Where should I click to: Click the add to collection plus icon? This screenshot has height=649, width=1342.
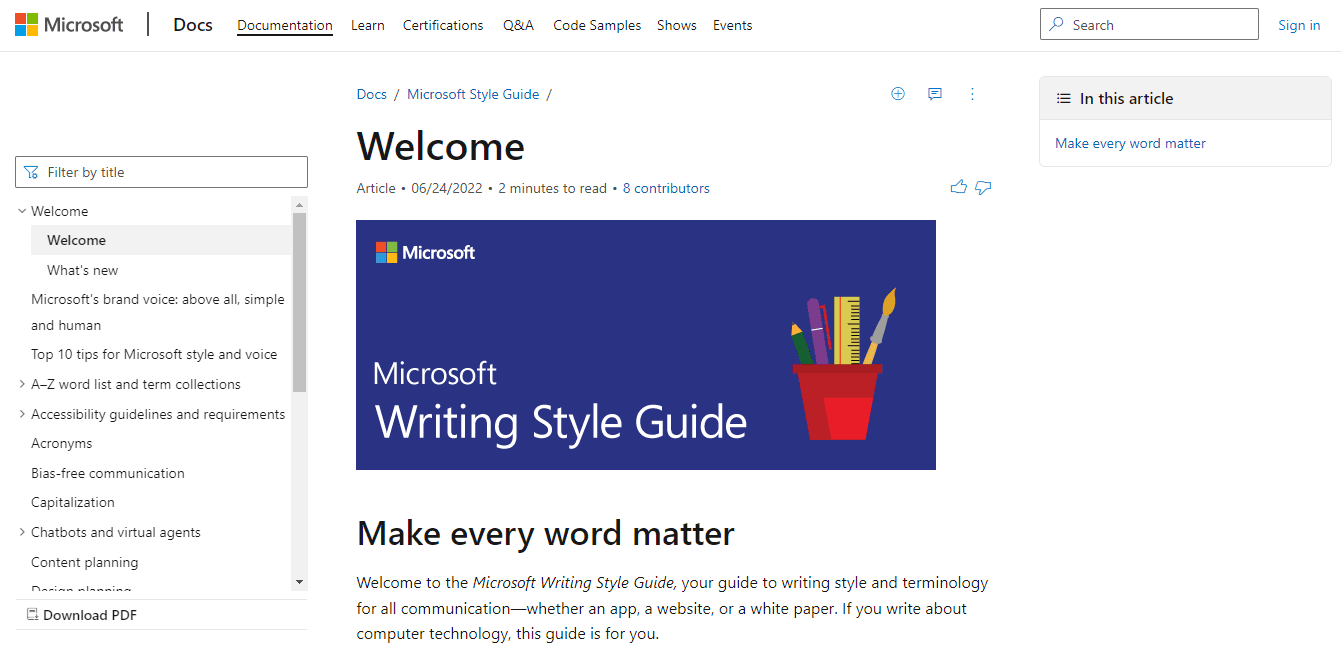(x=897, y=94)
